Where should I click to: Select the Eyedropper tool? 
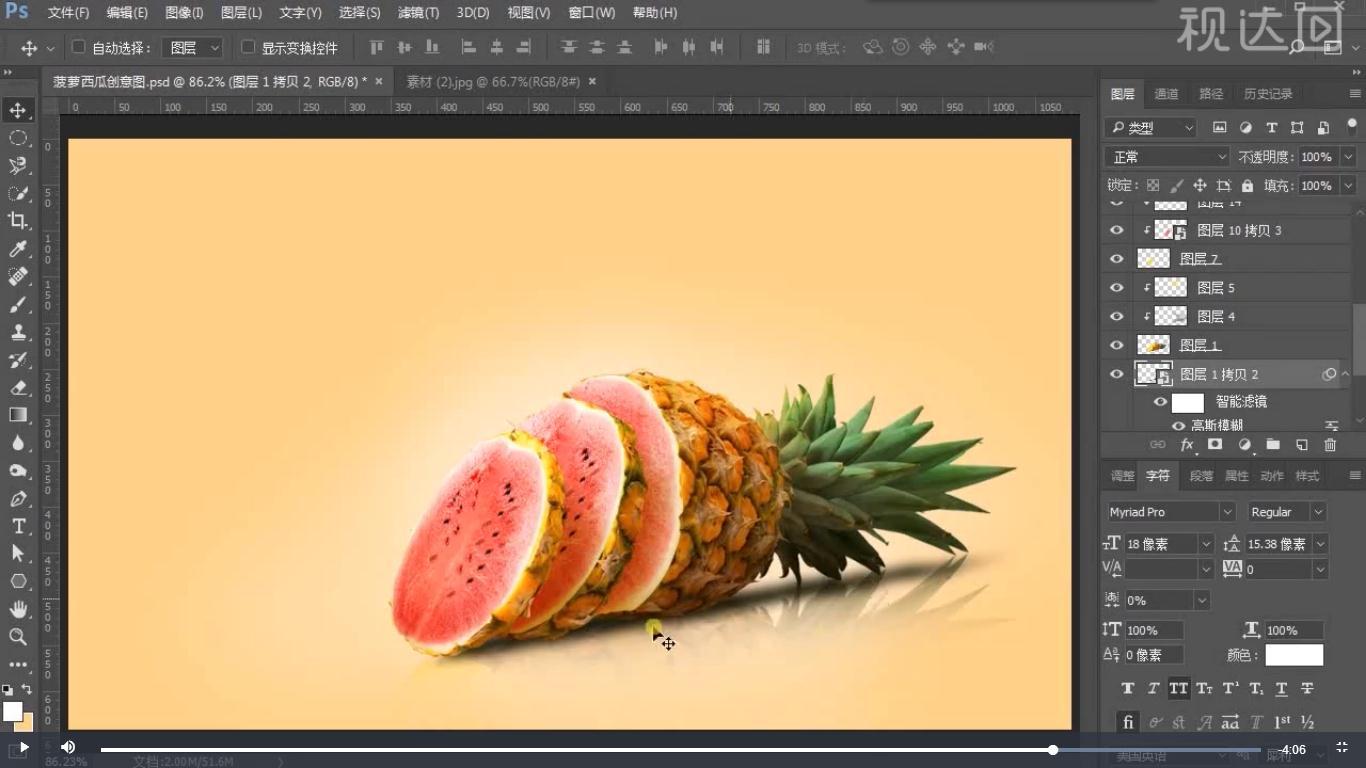point(18,249)
